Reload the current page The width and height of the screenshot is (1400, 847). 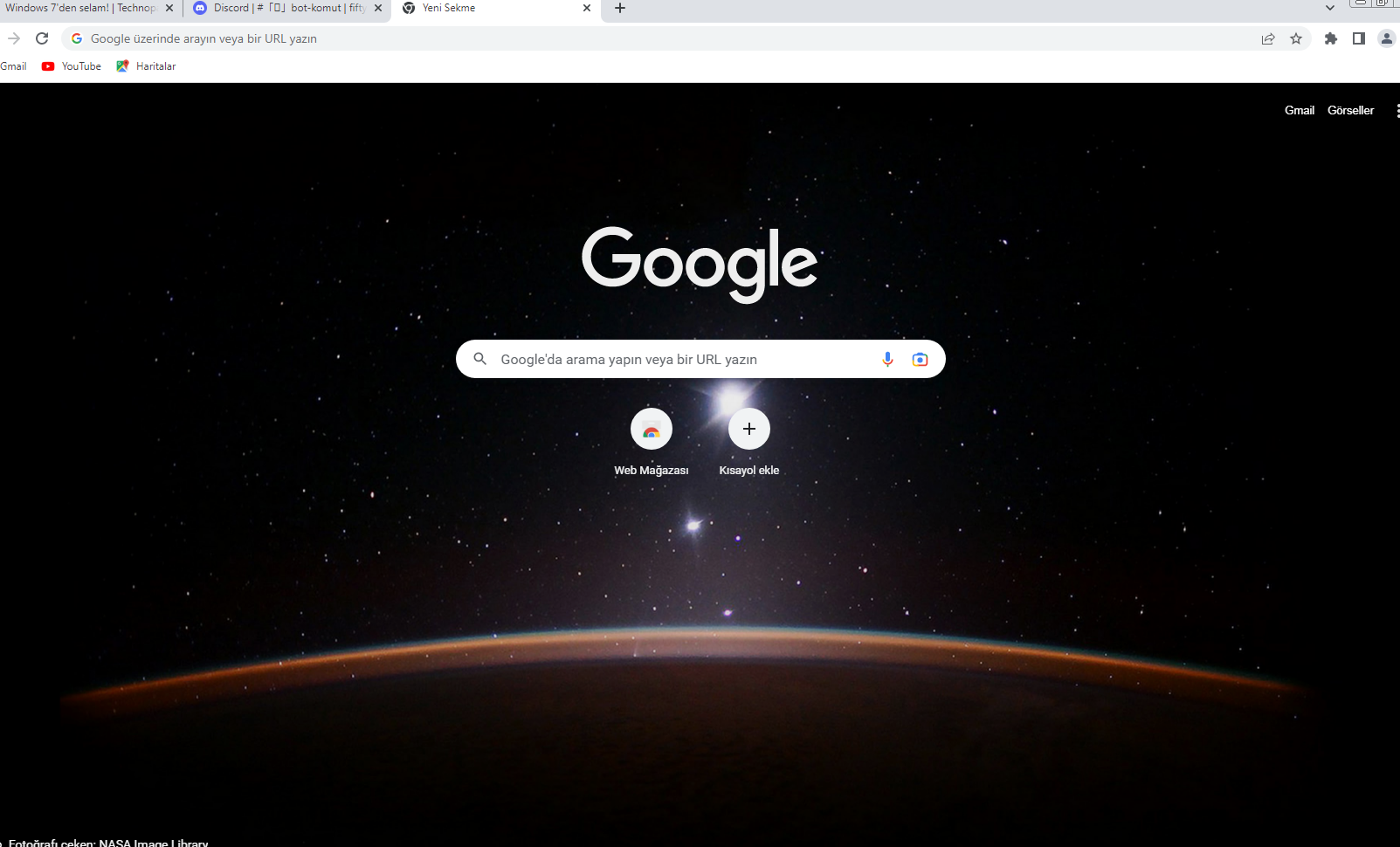point(42,38)
